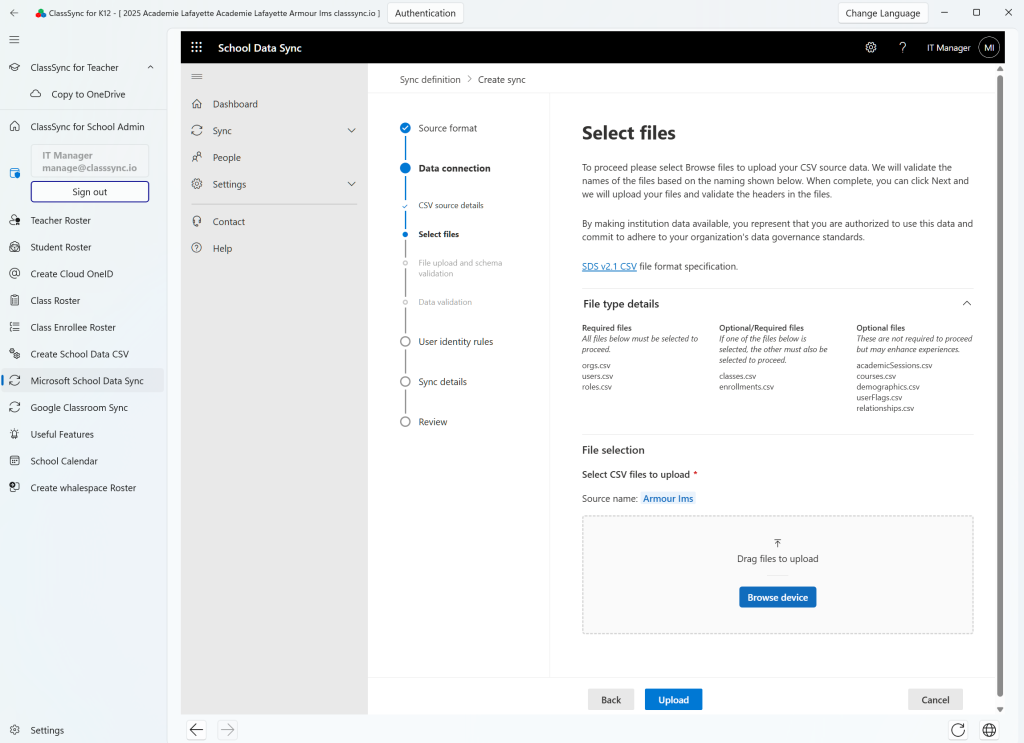Click the Create Cloud OneID icon
The width and height of the screenshot is (1024, 743).
click(x=14, y=274)
